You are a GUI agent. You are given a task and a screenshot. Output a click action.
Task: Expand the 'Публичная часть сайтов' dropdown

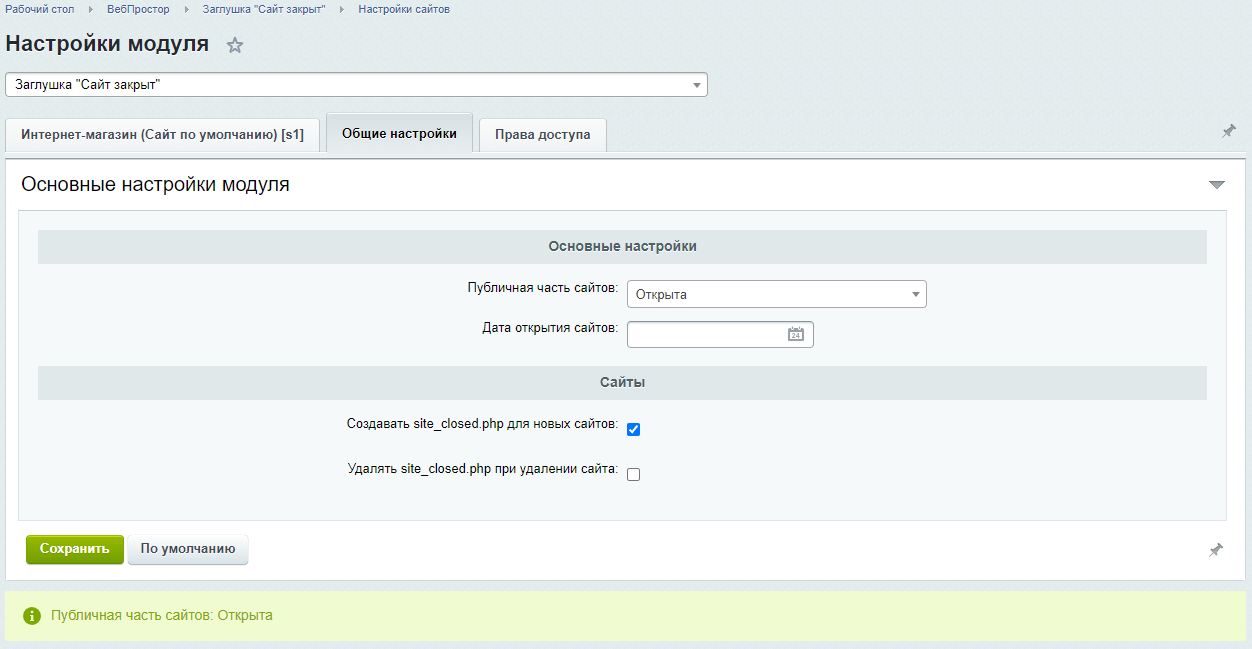click(776, 294)
